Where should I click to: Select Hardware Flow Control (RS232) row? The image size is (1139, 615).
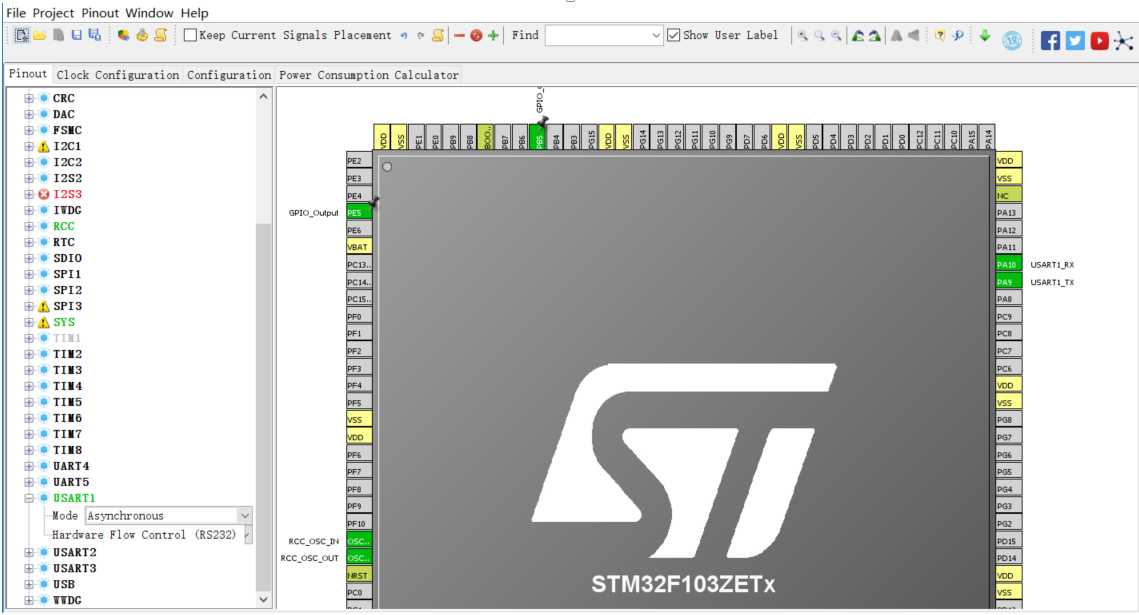144,534
